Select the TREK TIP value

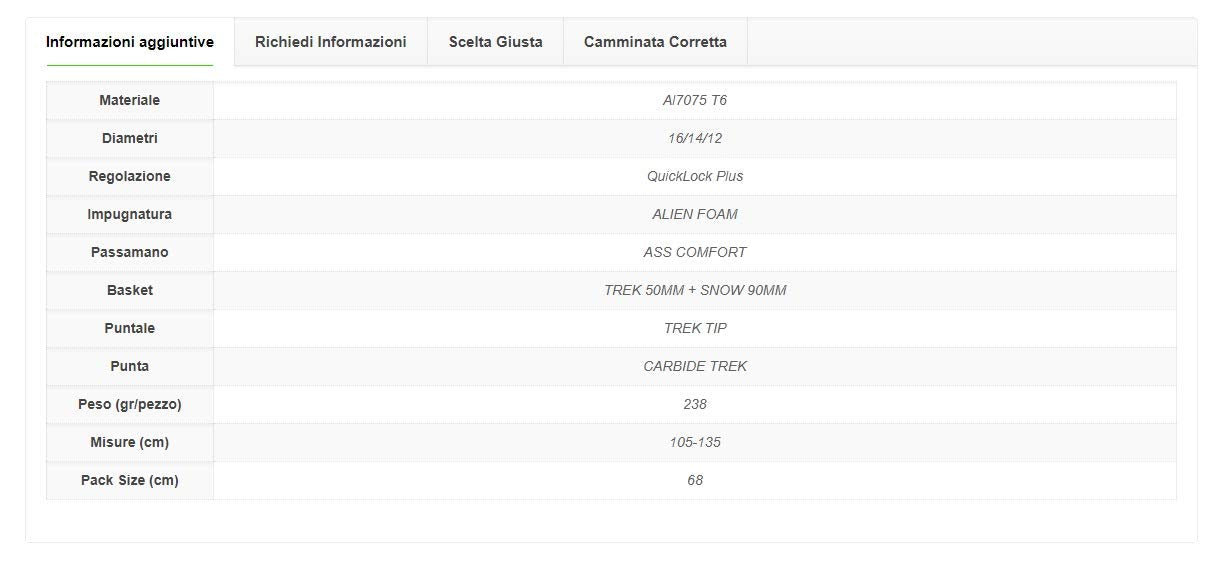click(695, 328)
